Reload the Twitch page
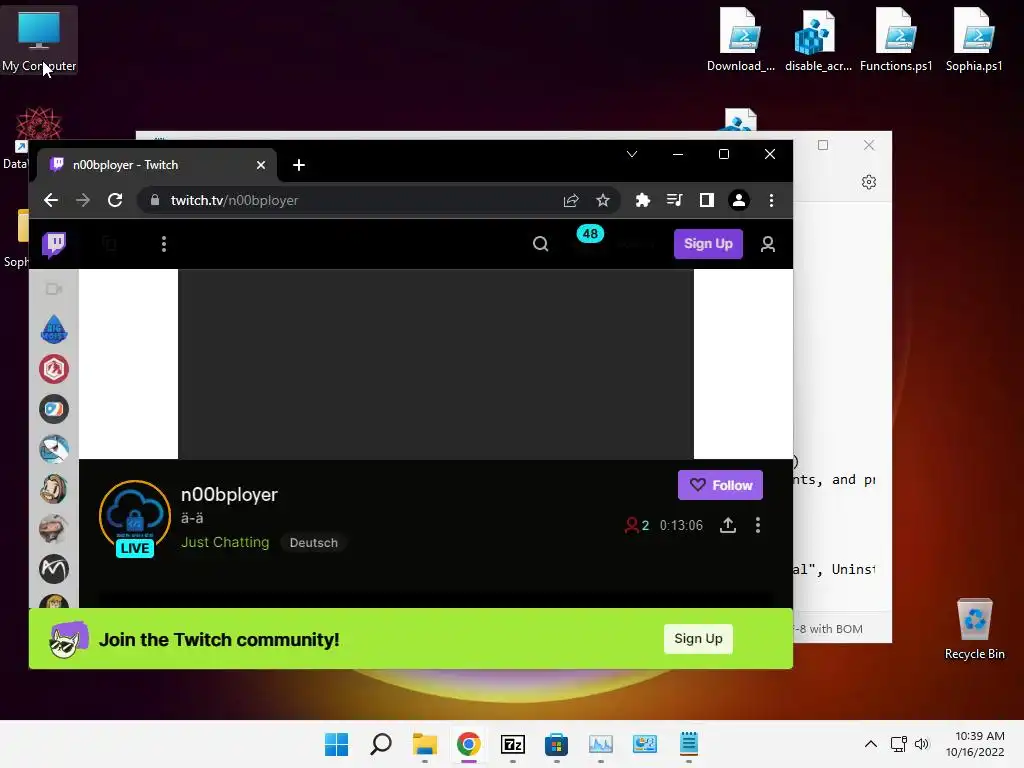The image size is (1024, 768). pos(115,200)
